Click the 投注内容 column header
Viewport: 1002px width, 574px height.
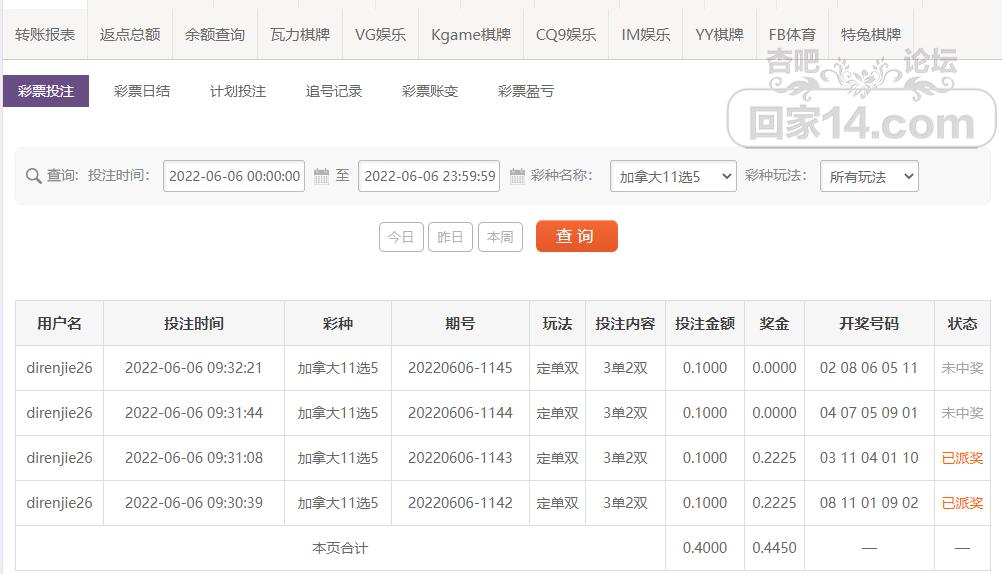pyautogui.click(x=626, y=323)
